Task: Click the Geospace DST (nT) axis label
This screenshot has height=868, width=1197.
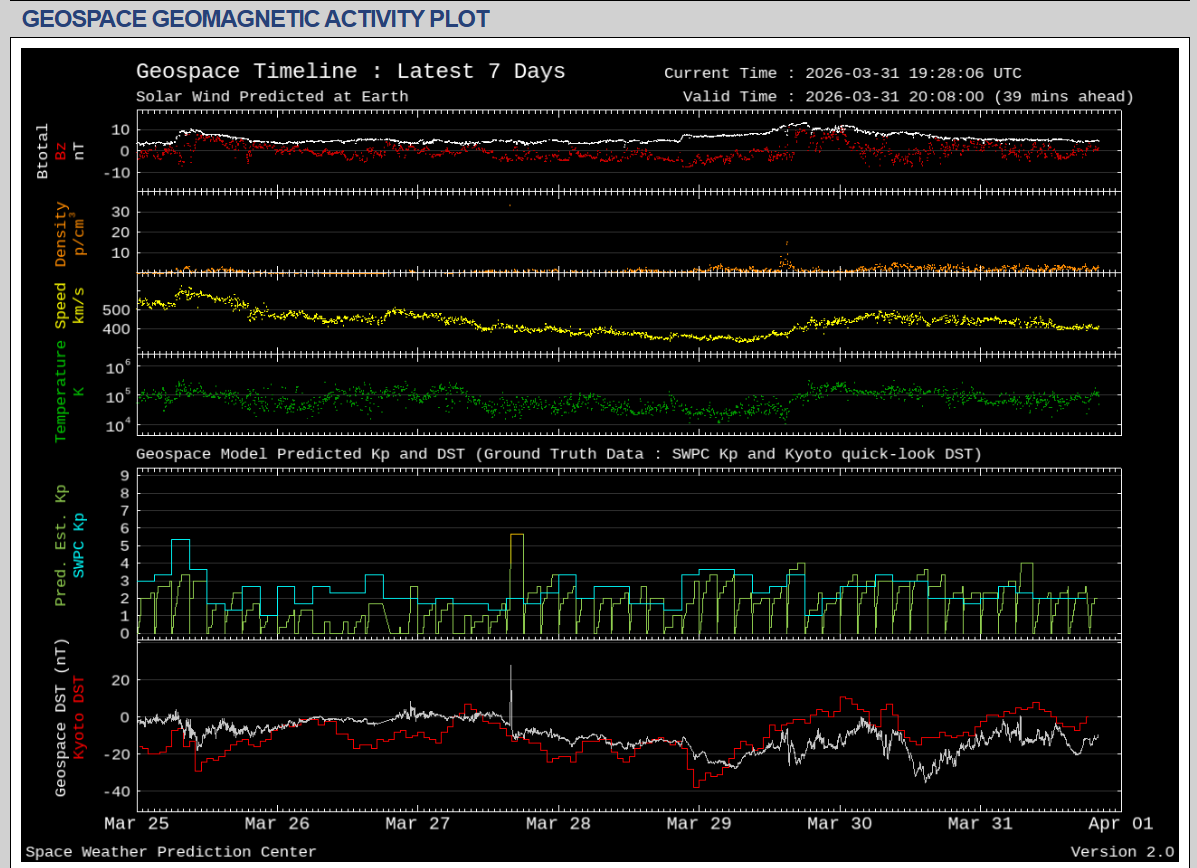Action: click(61, 717)
